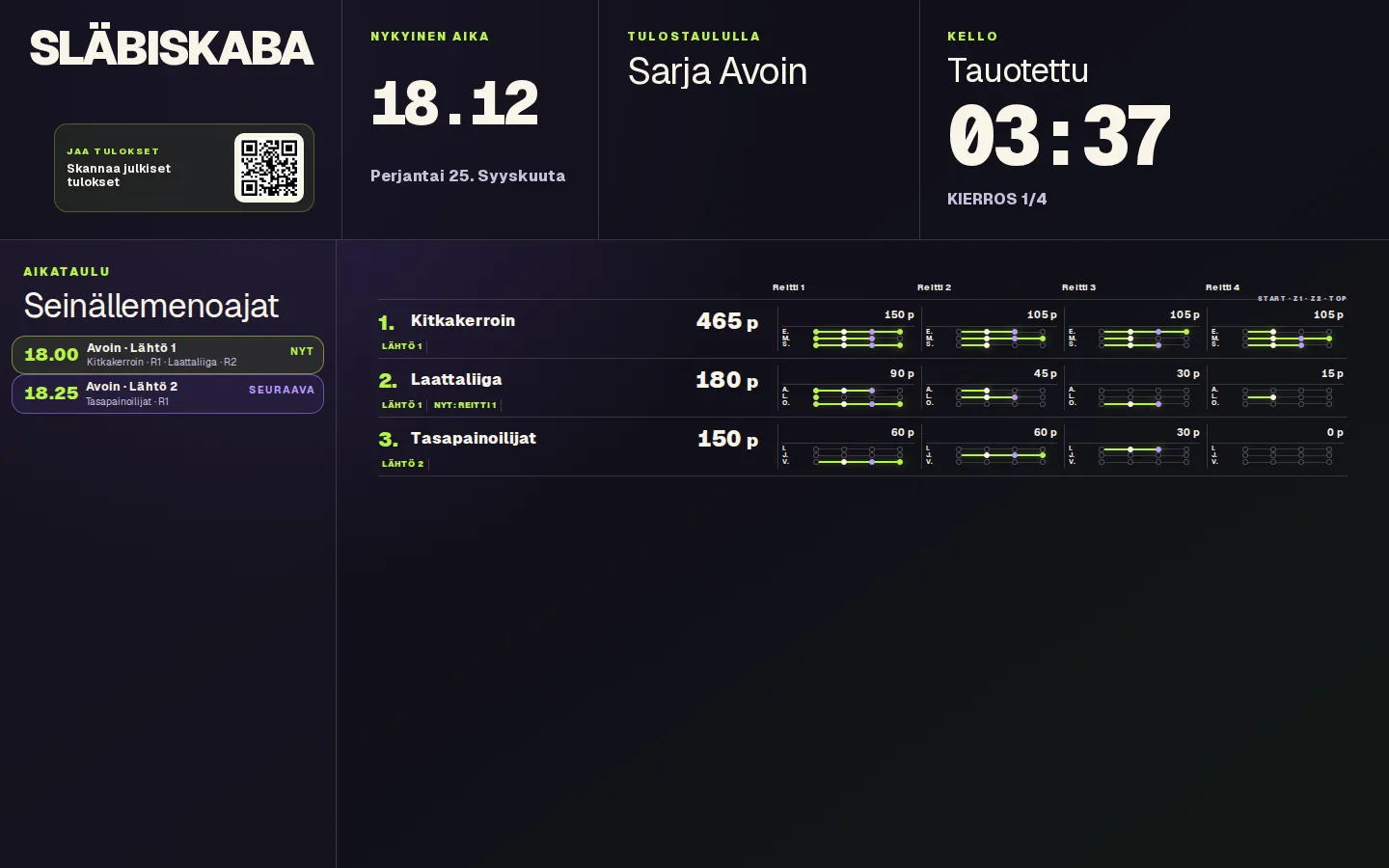Image resolution: width=1389 pixels, height=868 pixels.
Task: Click Kitkakerroin Reitti 1 progress bars
Action: (858, 339)
